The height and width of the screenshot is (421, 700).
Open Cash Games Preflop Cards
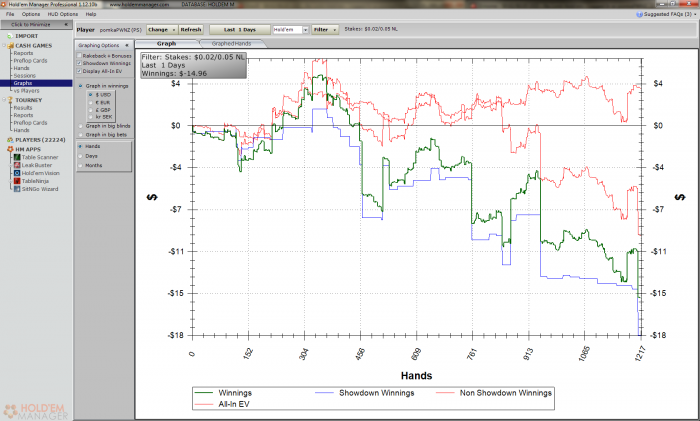(x=30, y=61)
